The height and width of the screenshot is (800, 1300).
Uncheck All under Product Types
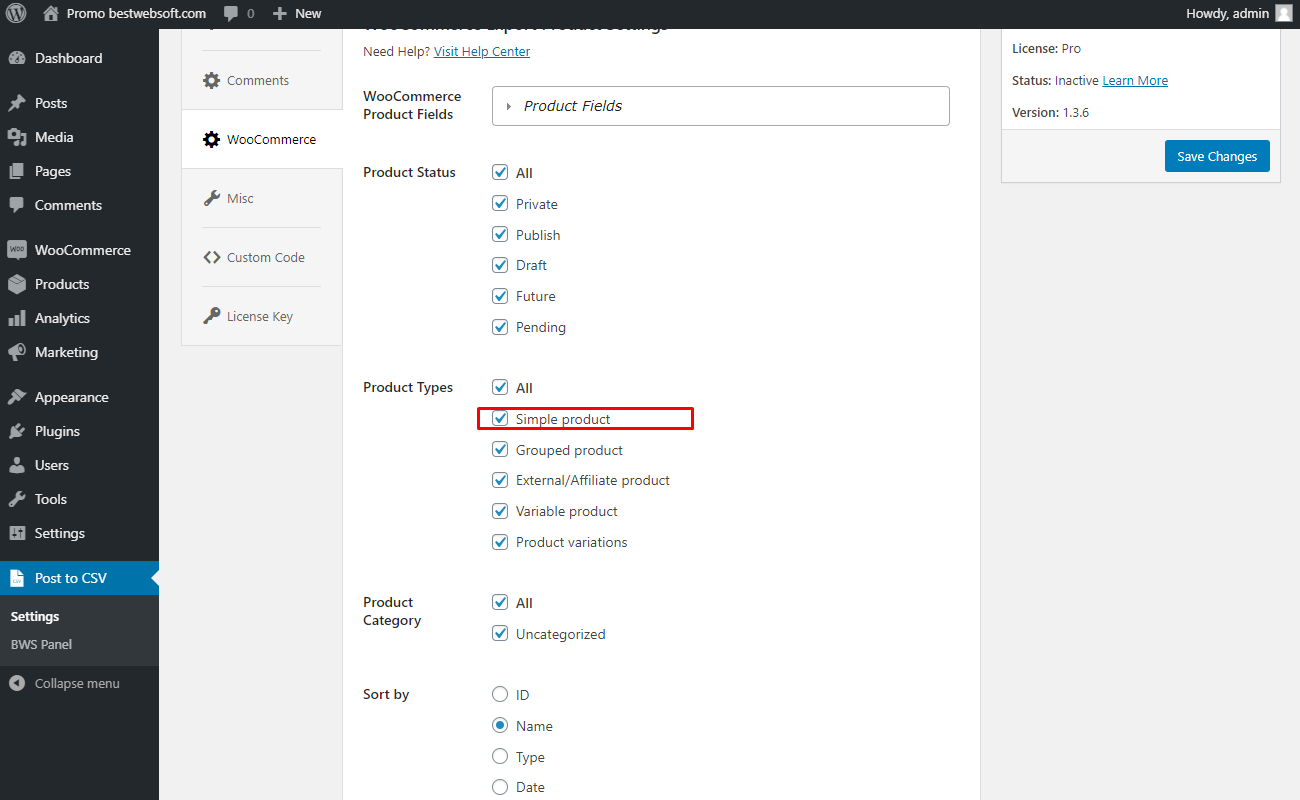click(500, 387)
